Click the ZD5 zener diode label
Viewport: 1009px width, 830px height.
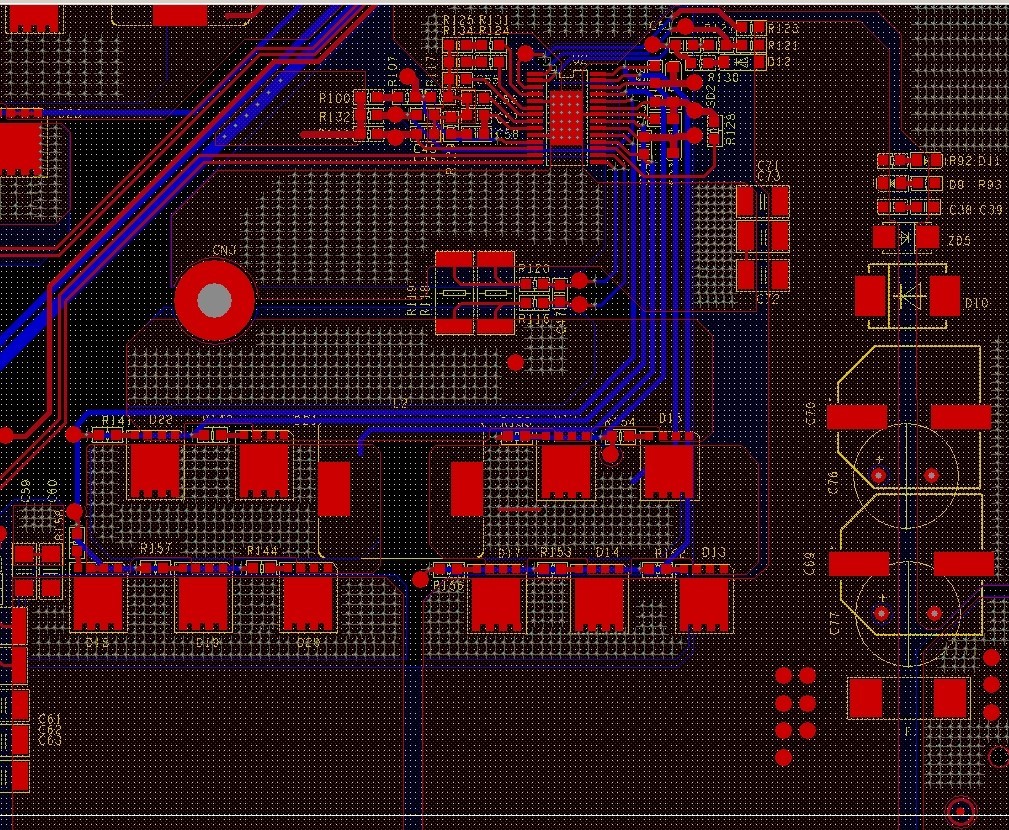[959, 240]
